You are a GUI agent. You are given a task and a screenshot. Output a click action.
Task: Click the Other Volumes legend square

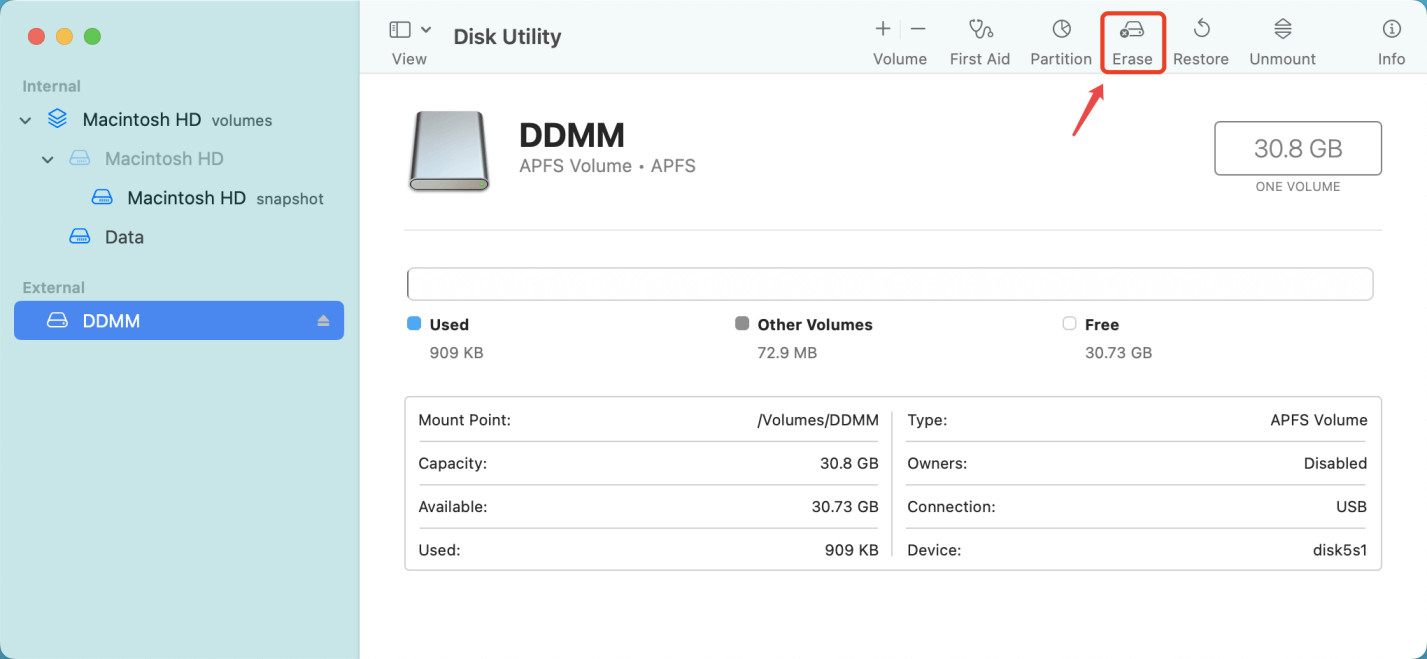coord(742,323)
